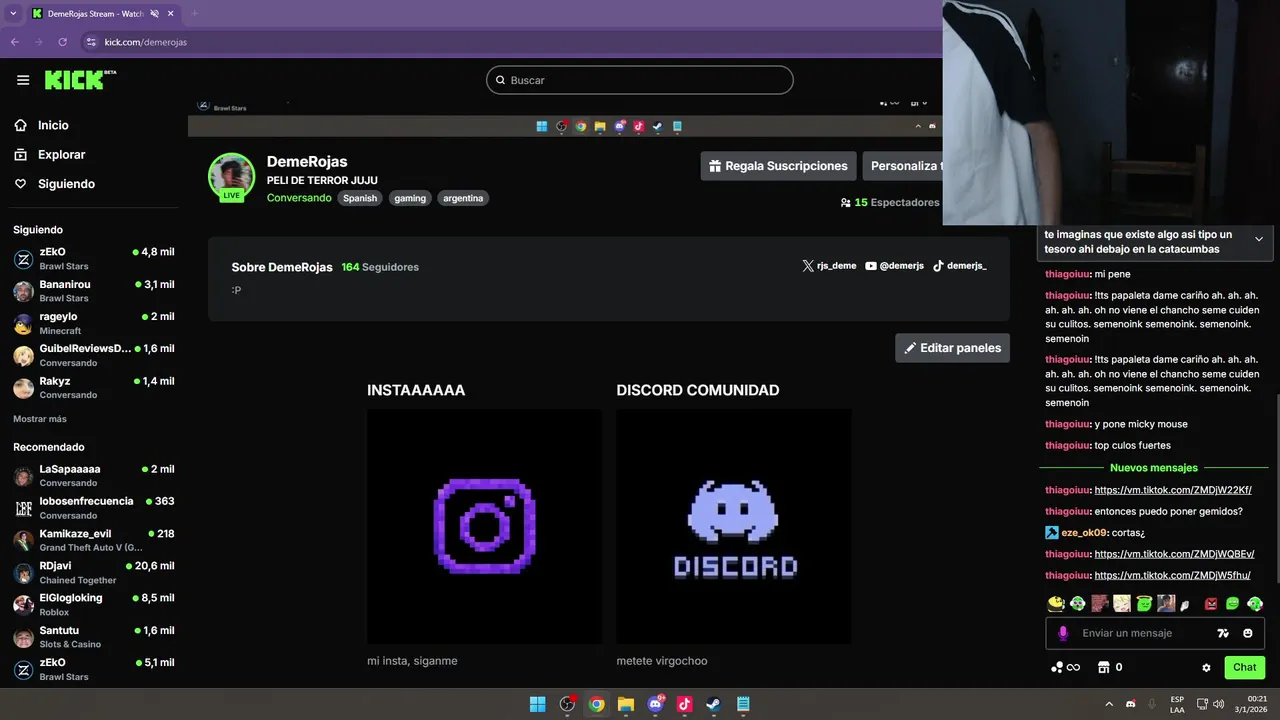Insert the yellow duck emote
Image resolution: width=1280 pixels, height=720 pixels.
pos(1055,603)
